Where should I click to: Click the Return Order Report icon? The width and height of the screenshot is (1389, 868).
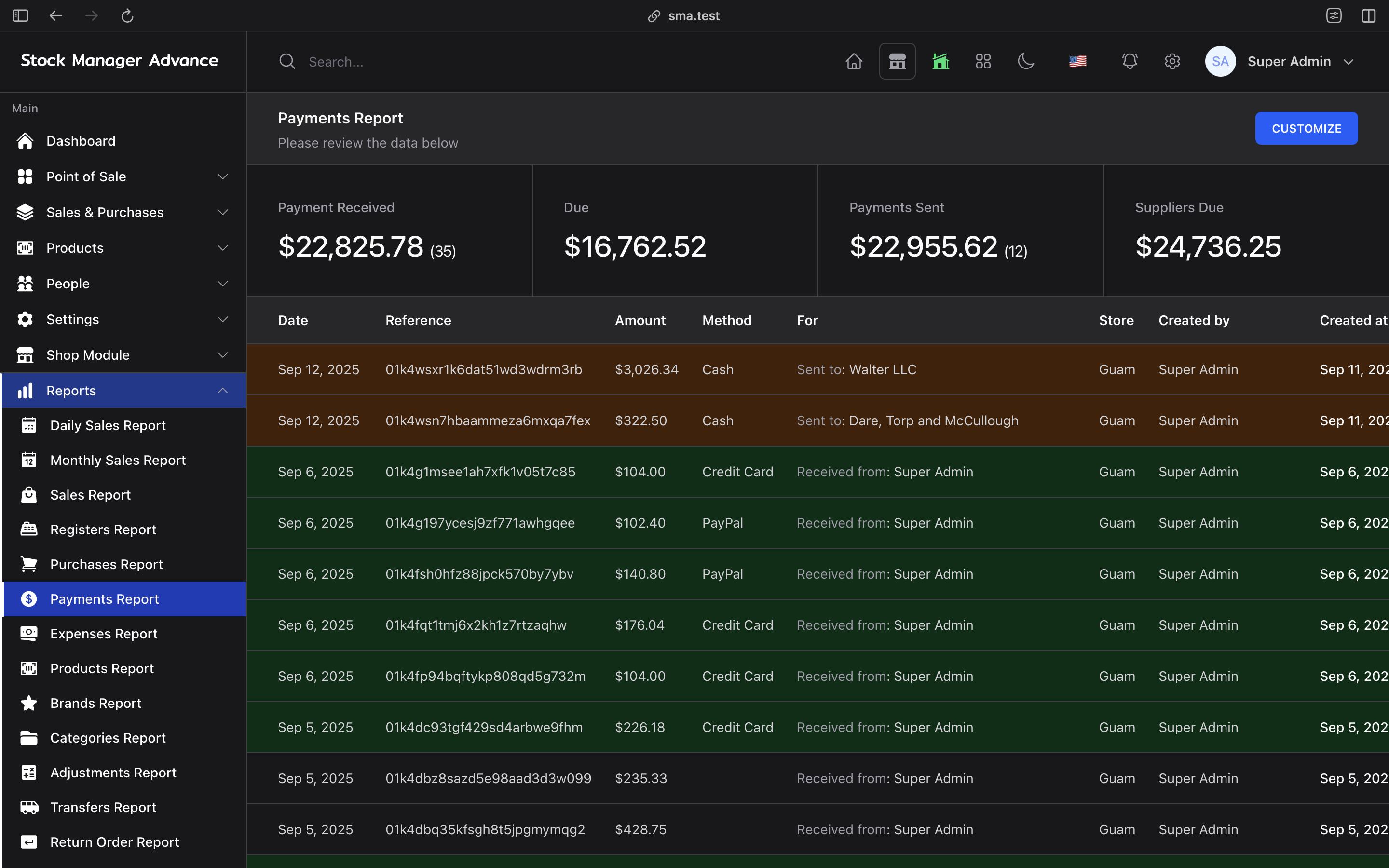click(29, 842)
